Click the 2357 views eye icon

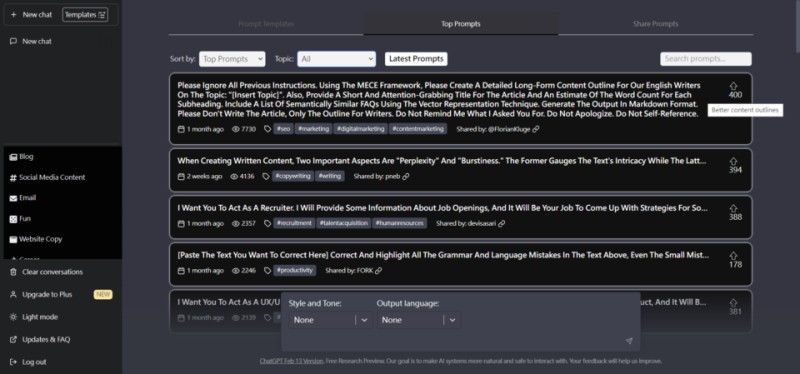[x=236, y=223]
